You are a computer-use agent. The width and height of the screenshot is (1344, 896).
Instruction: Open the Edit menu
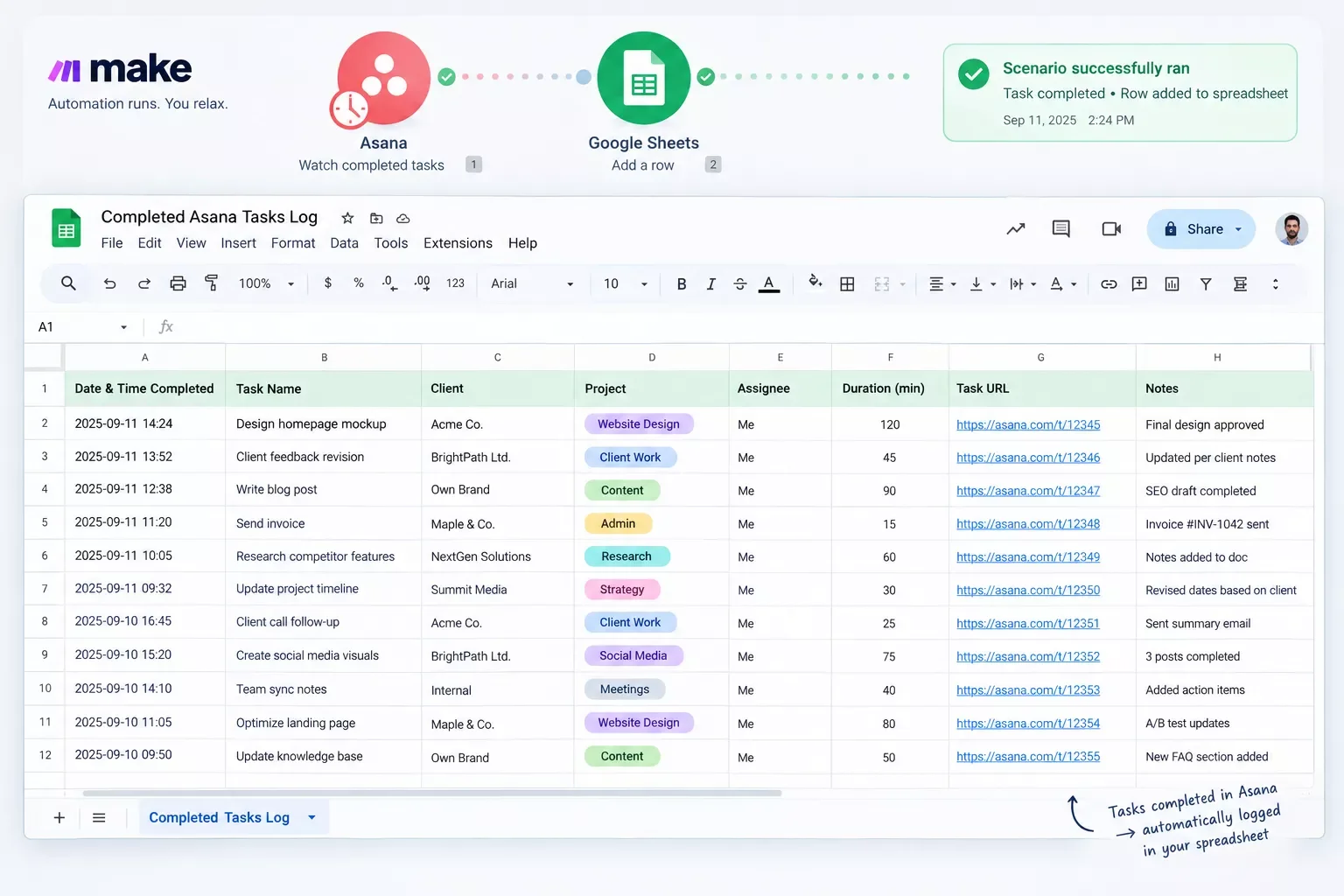pos(150,243)
